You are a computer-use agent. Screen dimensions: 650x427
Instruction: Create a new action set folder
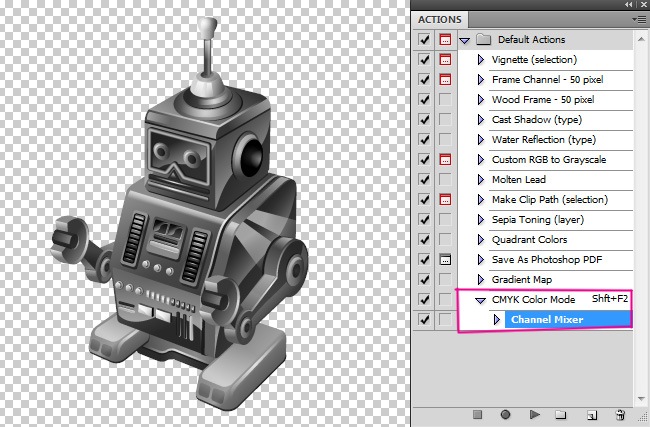pos(561,414)
